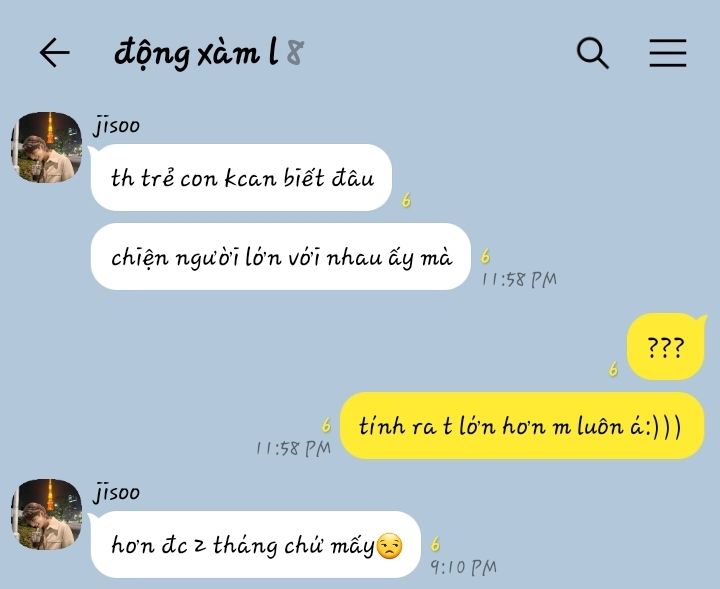Select message 'chiện người lớn với nhau ấy mà'
720x589 pixels.
pos(281,257)
